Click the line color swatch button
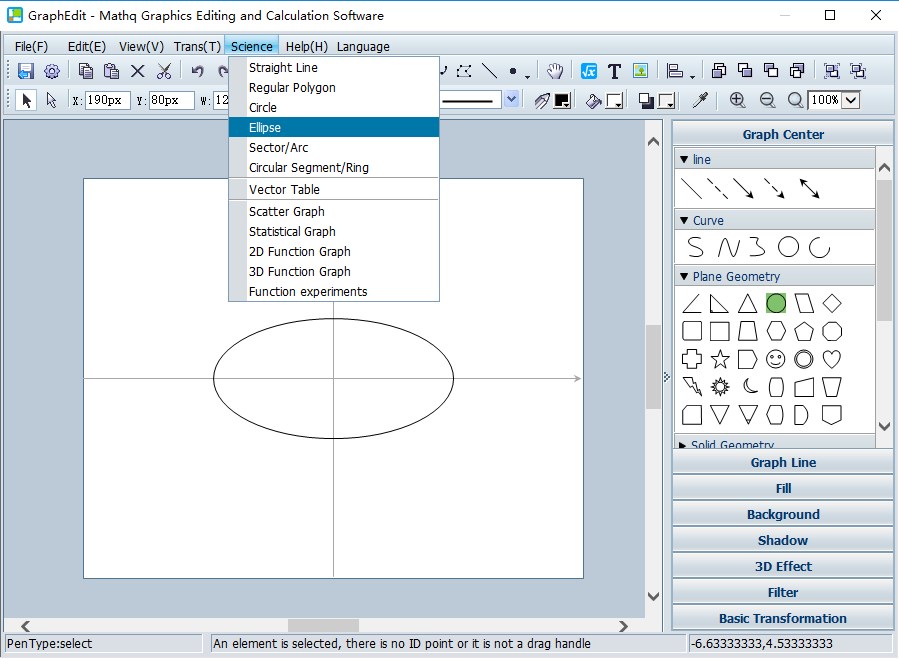Screen dimensions: 899x659 pyautogui.click(x=562, y=101)
